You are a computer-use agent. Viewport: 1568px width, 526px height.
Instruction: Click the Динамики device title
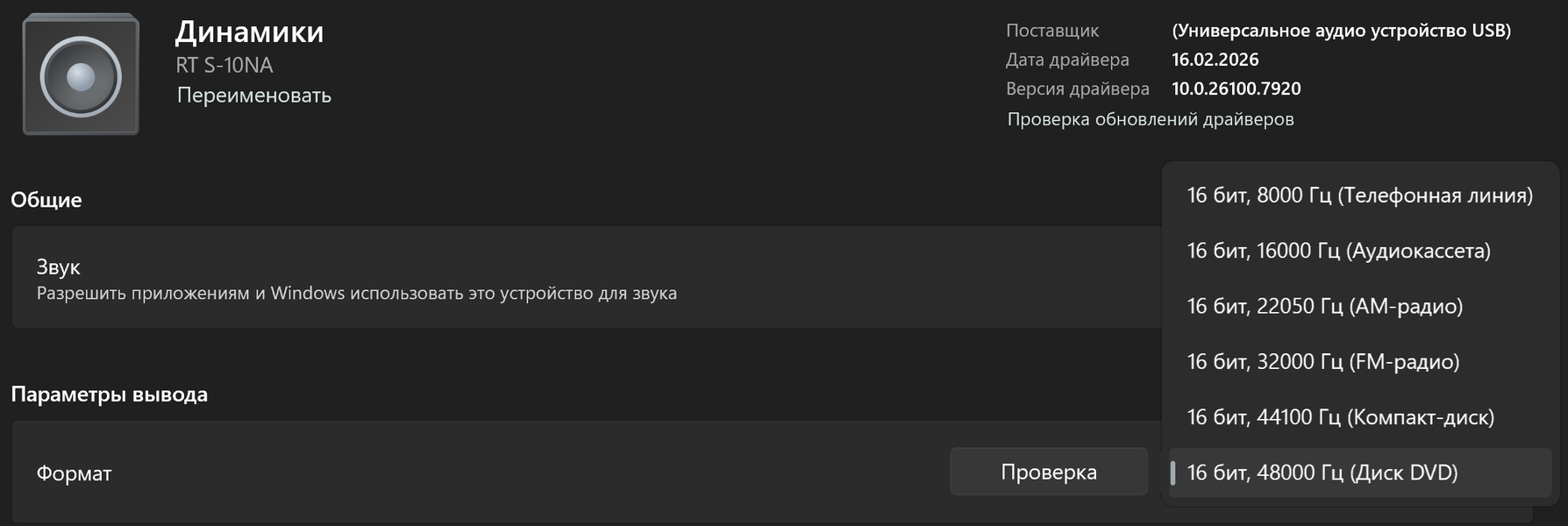pos(249,32)
